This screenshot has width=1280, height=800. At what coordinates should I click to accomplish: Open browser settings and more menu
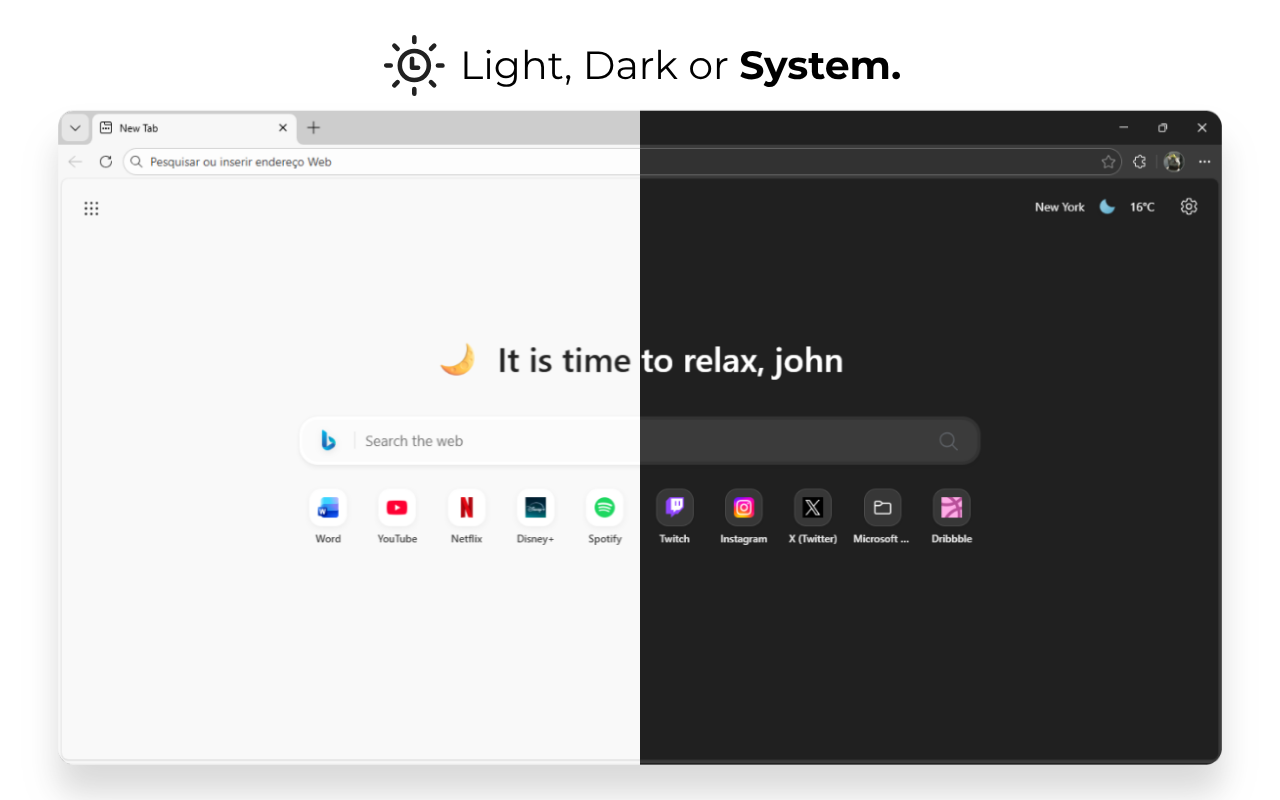(1204, 162)
